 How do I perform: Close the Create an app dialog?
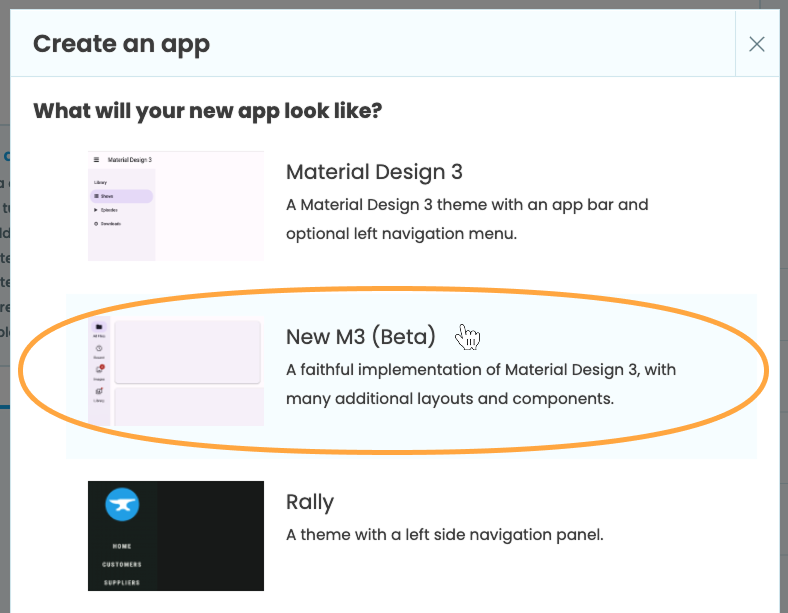(757, 44)
